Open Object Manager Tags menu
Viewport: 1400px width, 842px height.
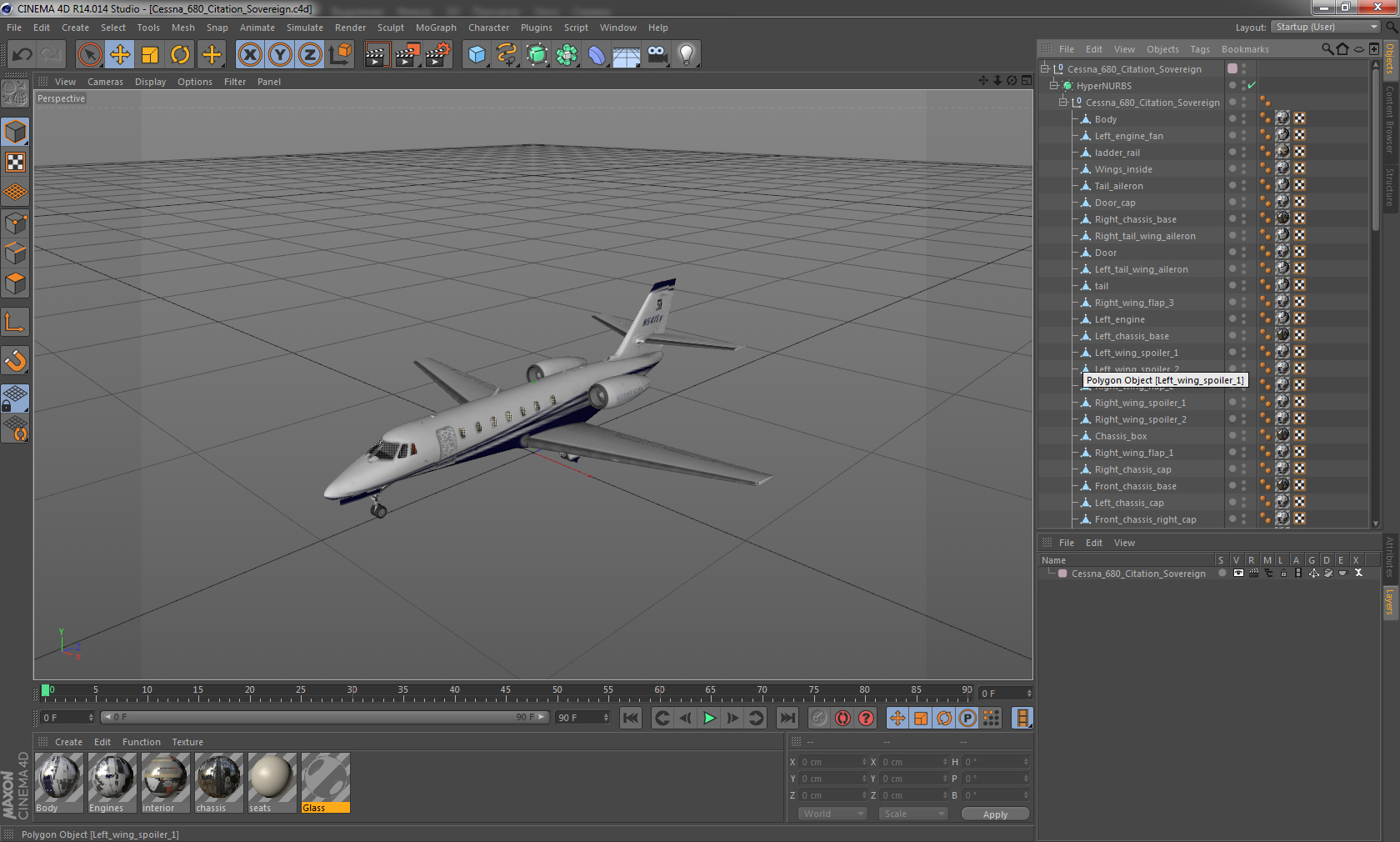[x=1200, y=49]
